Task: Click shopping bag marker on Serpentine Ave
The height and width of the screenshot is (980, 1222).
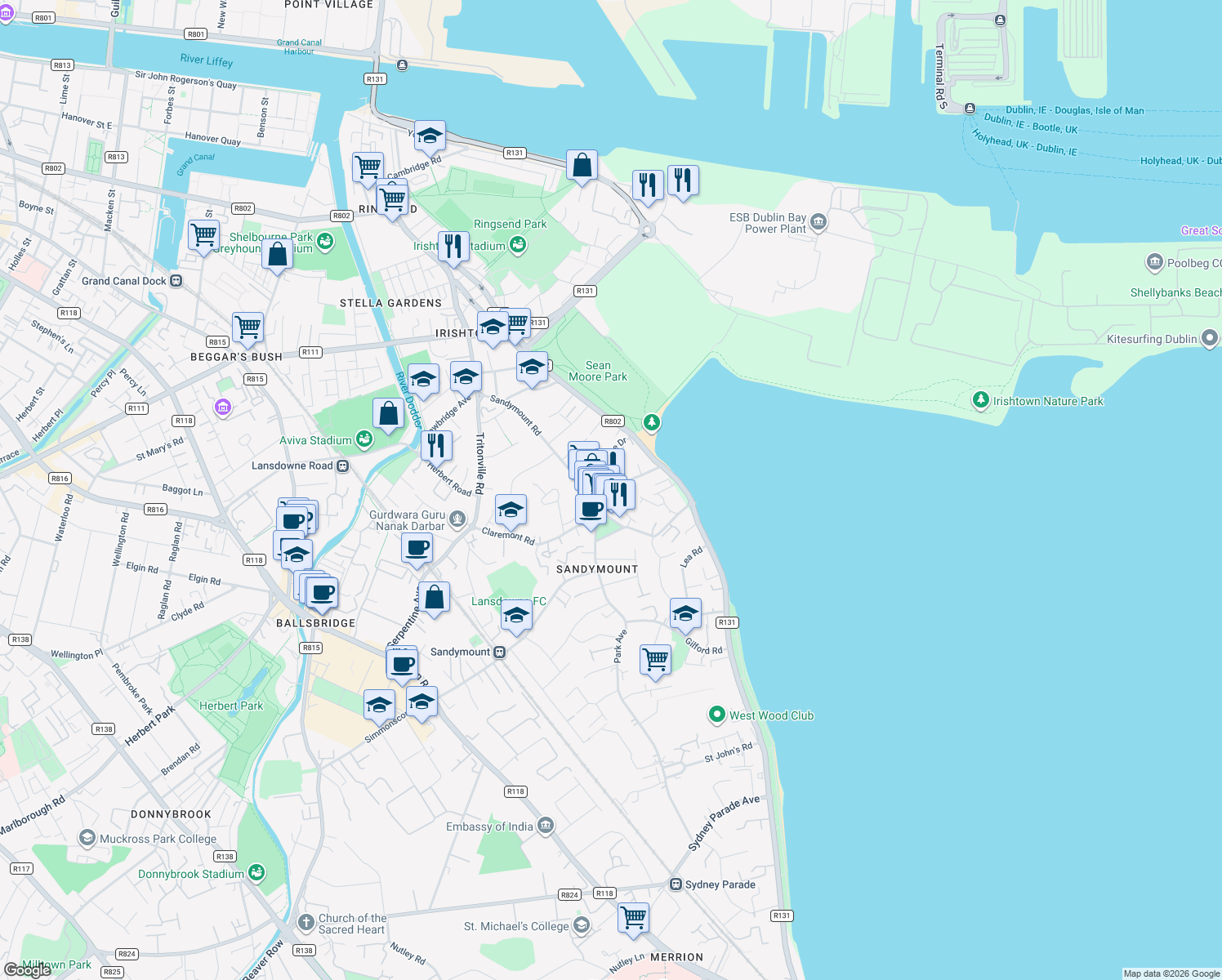Action: tap(435, 597)
